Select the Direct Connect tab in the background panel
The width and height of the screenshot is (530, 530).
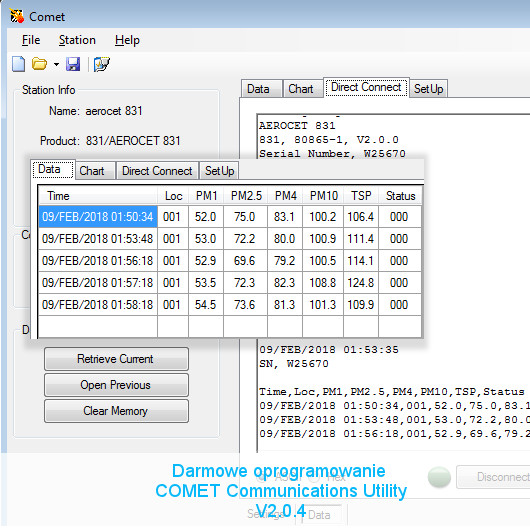(366, 88)
